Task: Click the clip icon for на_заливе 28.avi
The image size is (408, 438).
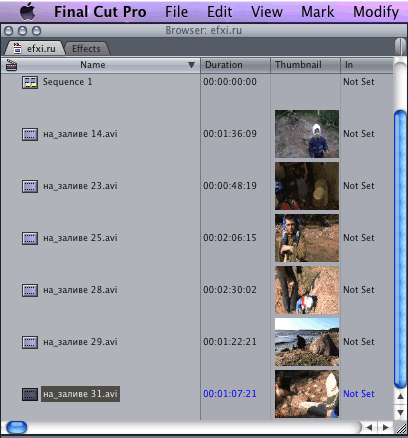Action: tap(30, 290)
